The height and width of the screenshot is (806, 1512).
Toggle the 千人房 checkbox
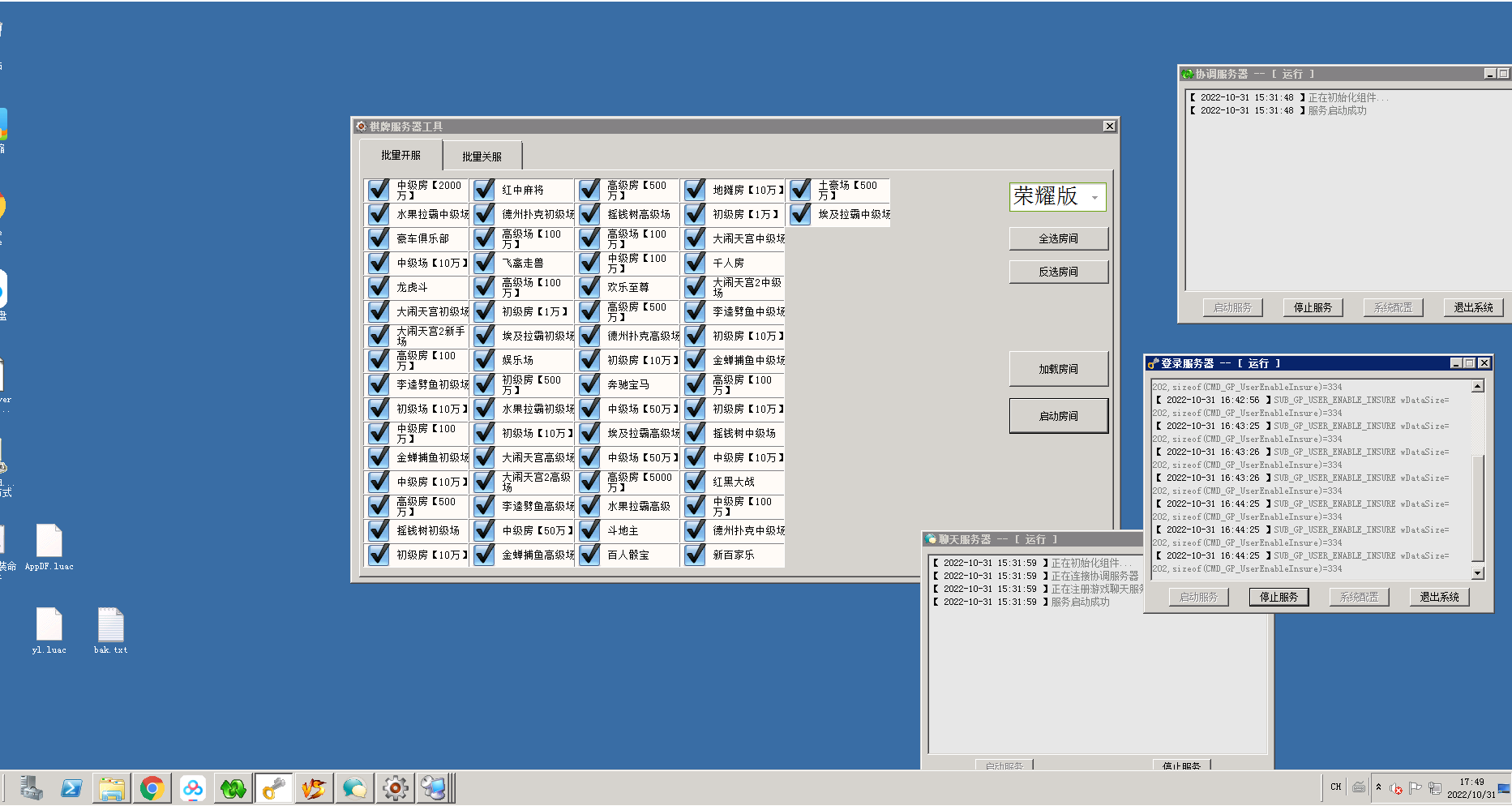[696, 263]
